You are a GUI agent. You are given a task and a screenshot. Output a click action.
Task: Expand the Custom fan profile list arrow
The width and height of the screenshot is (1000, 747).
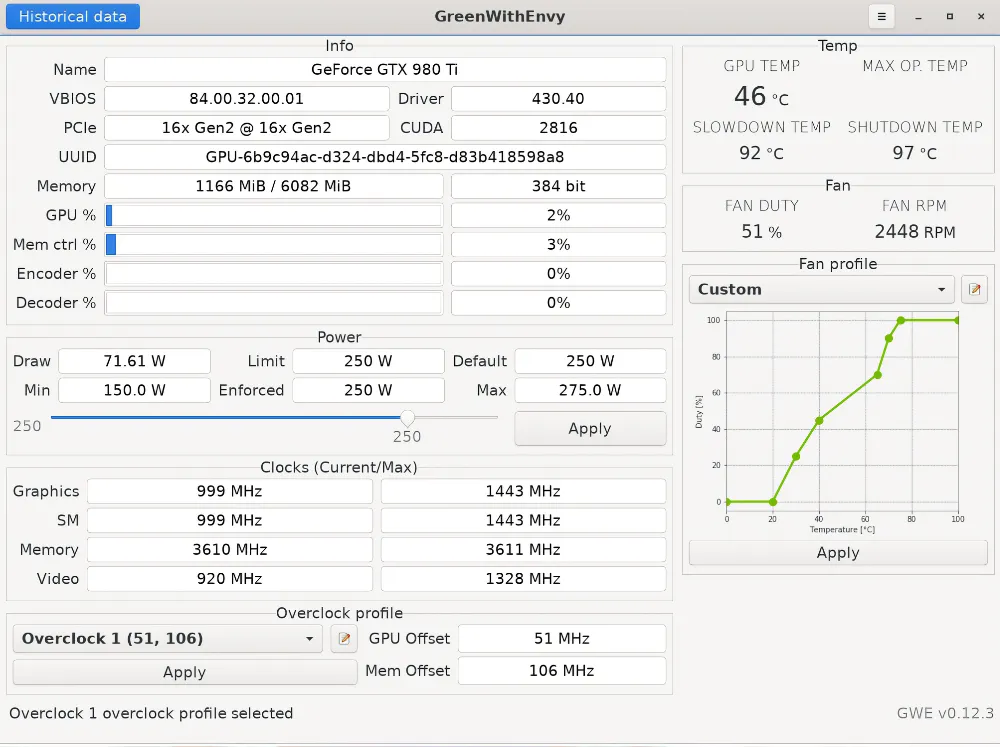941,289
